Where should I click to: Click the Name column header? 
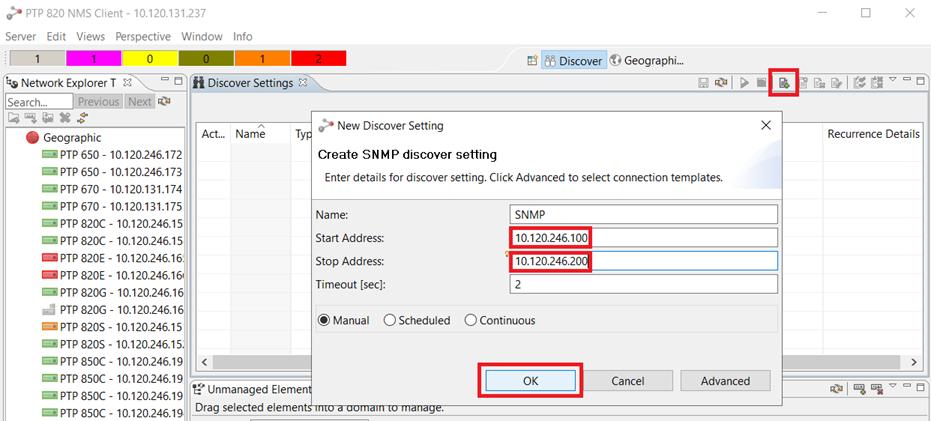click(x=261, y=134)
